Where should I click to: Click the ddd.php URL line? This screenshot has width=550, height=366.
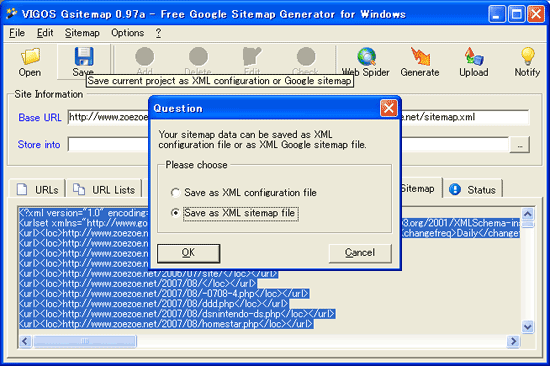tap(154, 304)
